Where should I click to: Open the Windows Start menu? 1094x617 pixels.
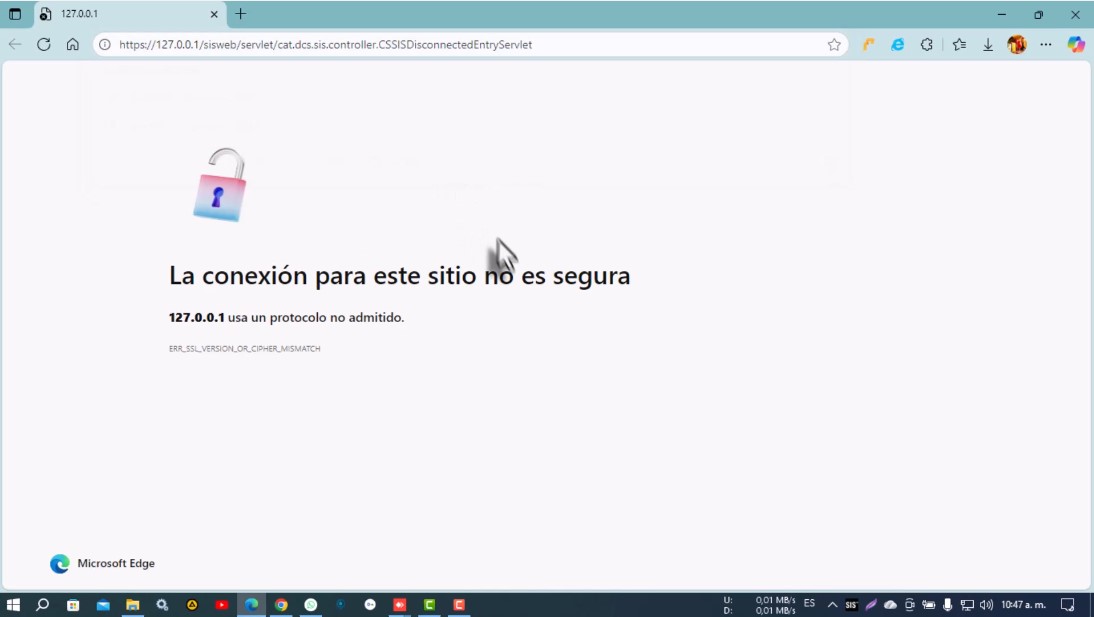click(14, 605)
